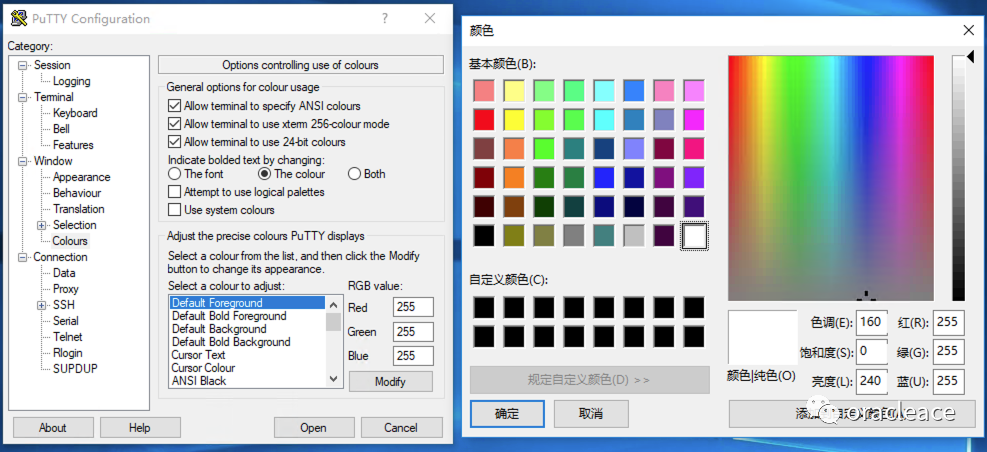Click the 饱和度(S) saturation input field
The height and width of the screenshot is (452, 987).
click(871, 351)
